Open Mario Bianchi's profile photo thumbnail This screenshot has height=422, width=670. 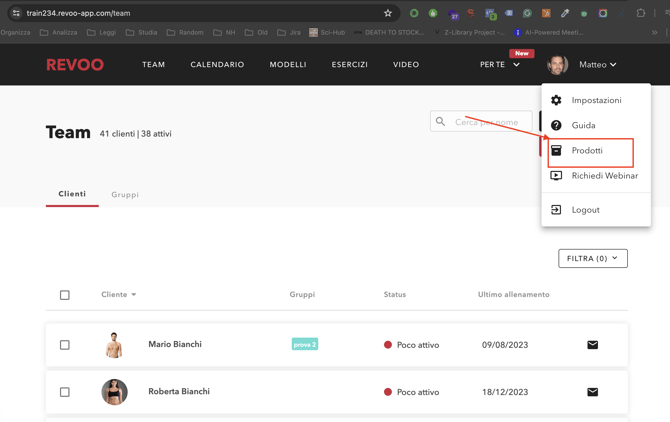pos(114,345)
